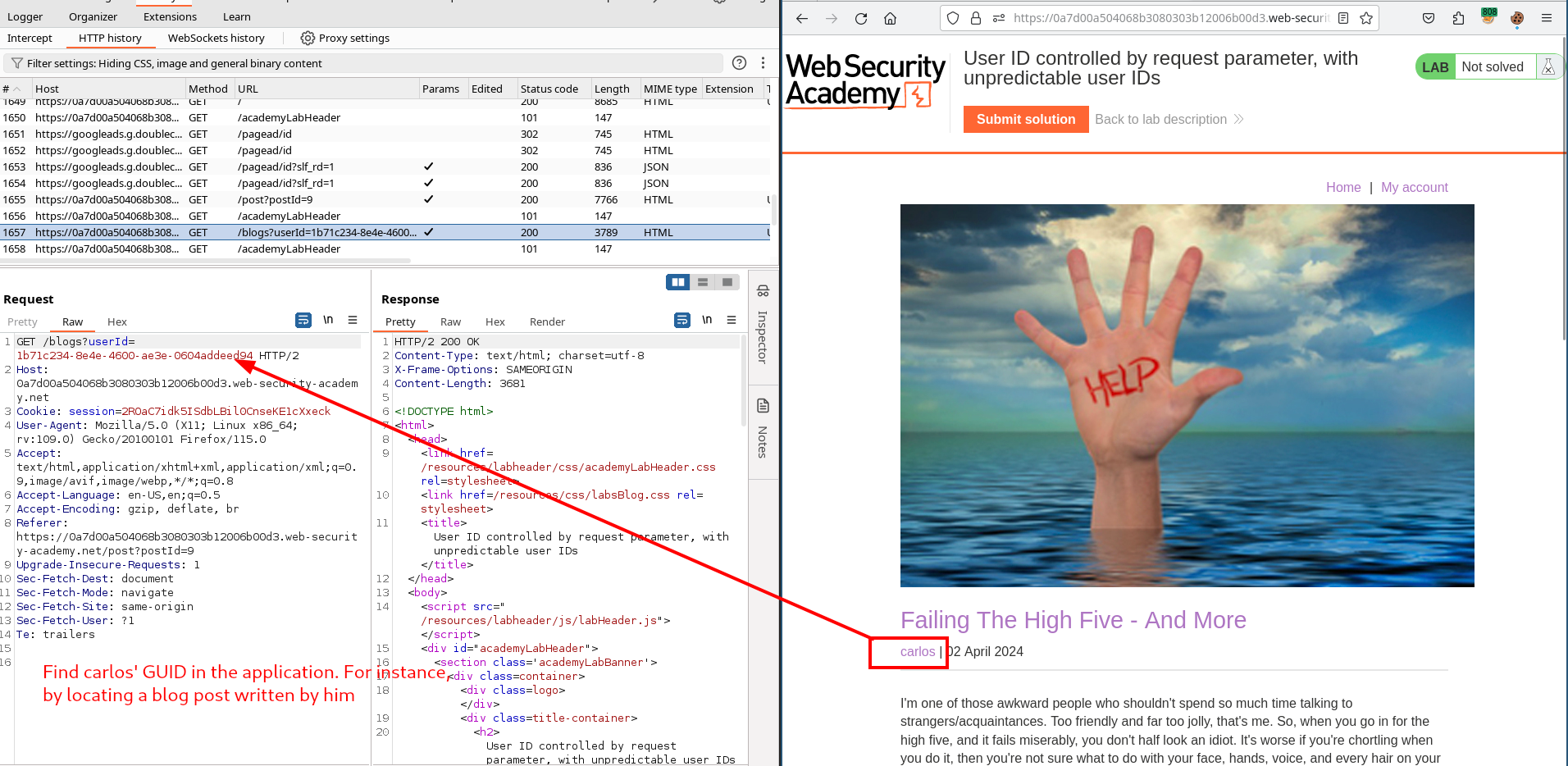Open the My account link

coord(1415,187)
